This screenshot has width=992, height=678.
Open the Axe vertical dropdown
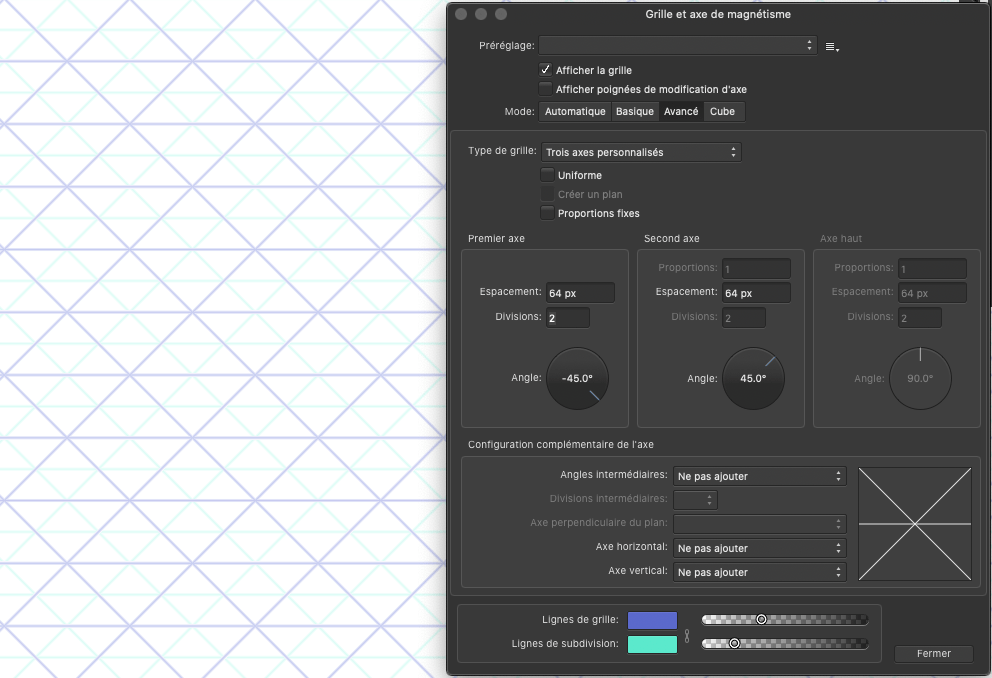coord(759,572)
